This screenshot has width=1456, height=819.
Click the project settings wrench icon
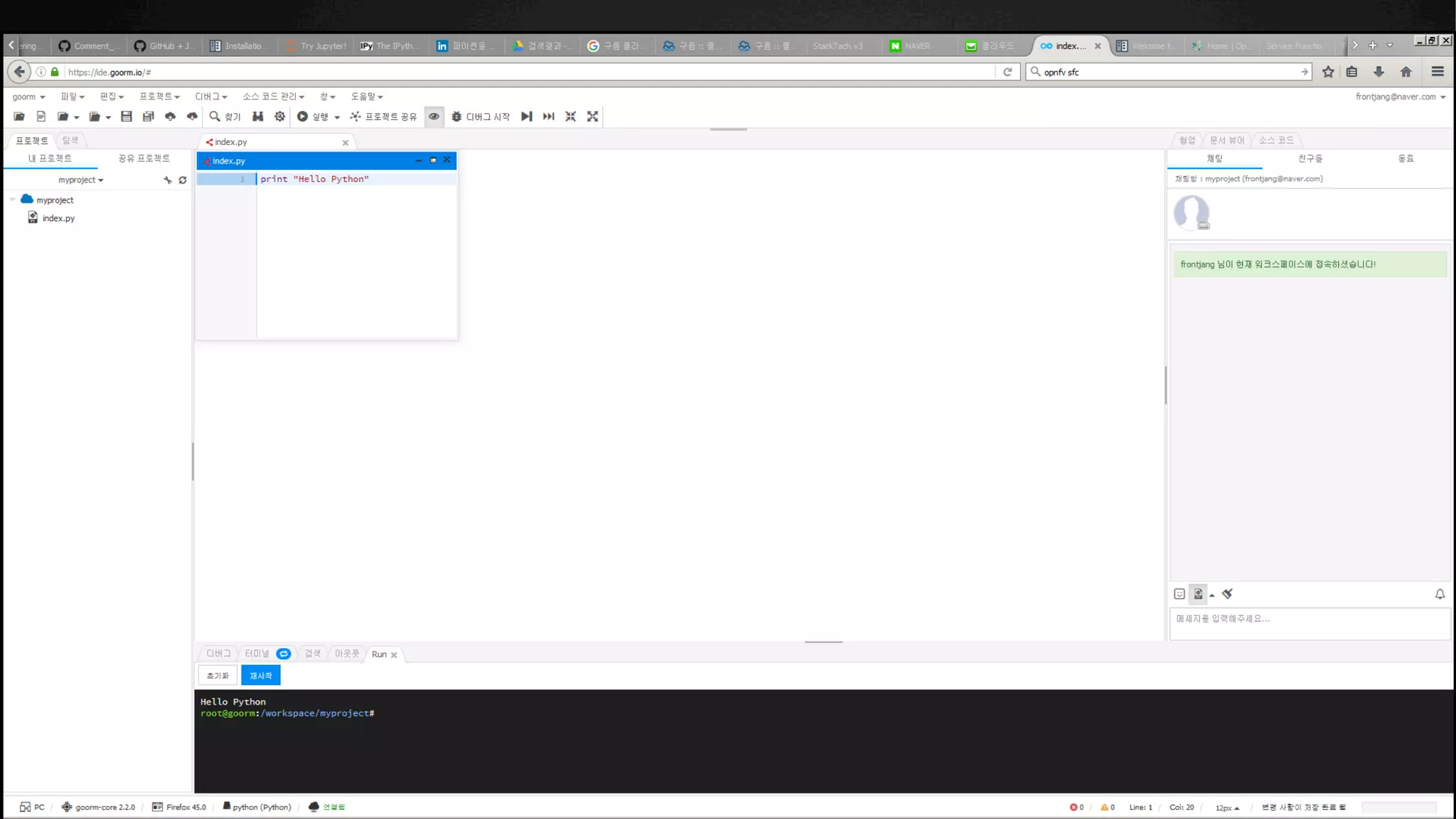tap(168, 181)
